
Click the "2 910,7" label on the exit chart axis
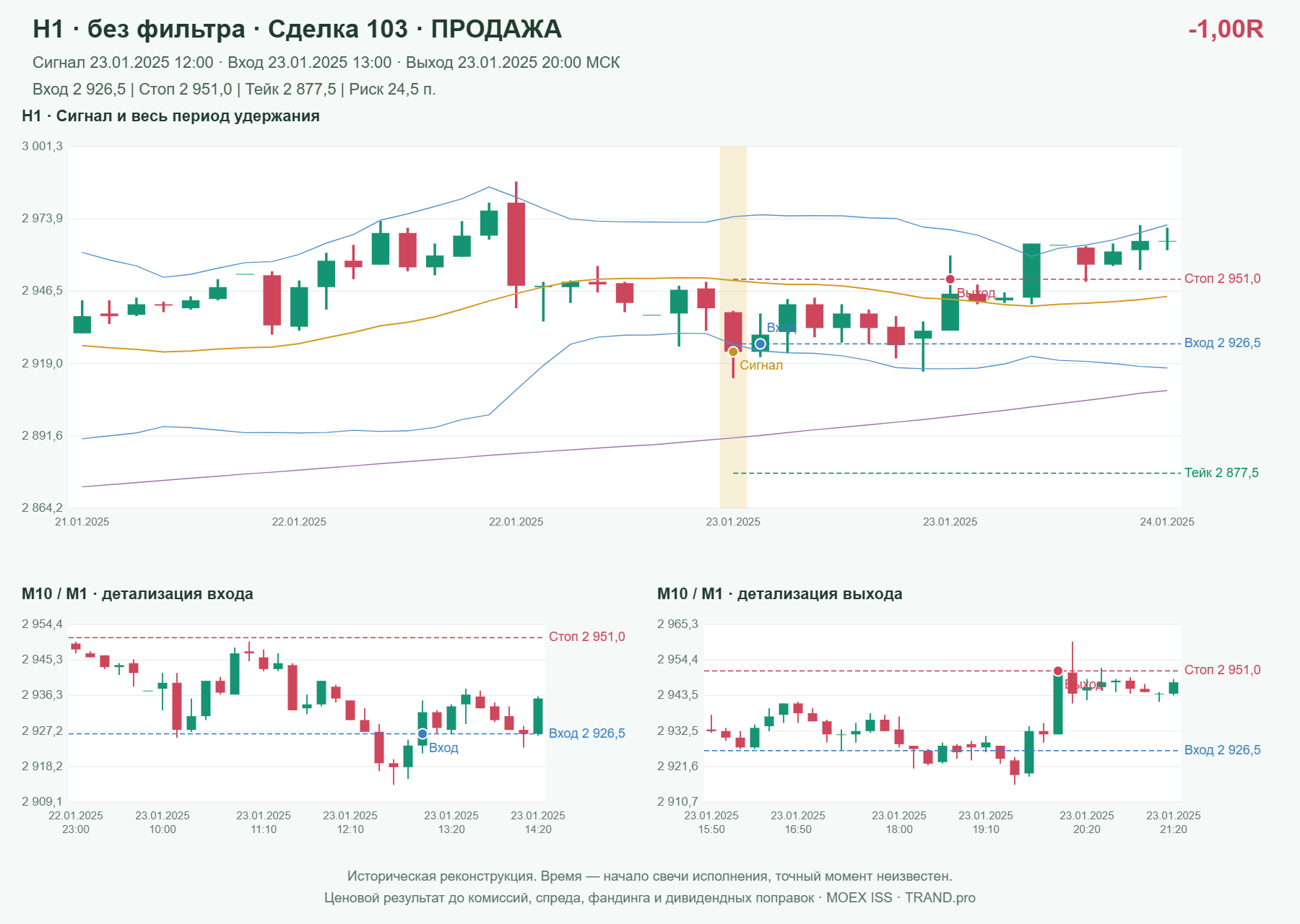(677, 802)
